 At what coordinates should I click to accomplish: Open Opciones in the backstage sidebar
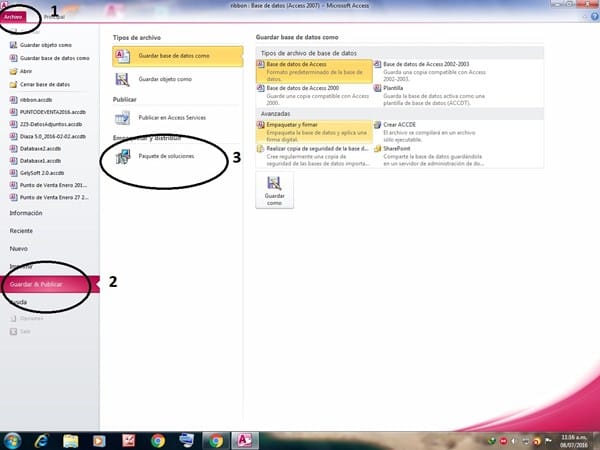click(x=26, y=318)
